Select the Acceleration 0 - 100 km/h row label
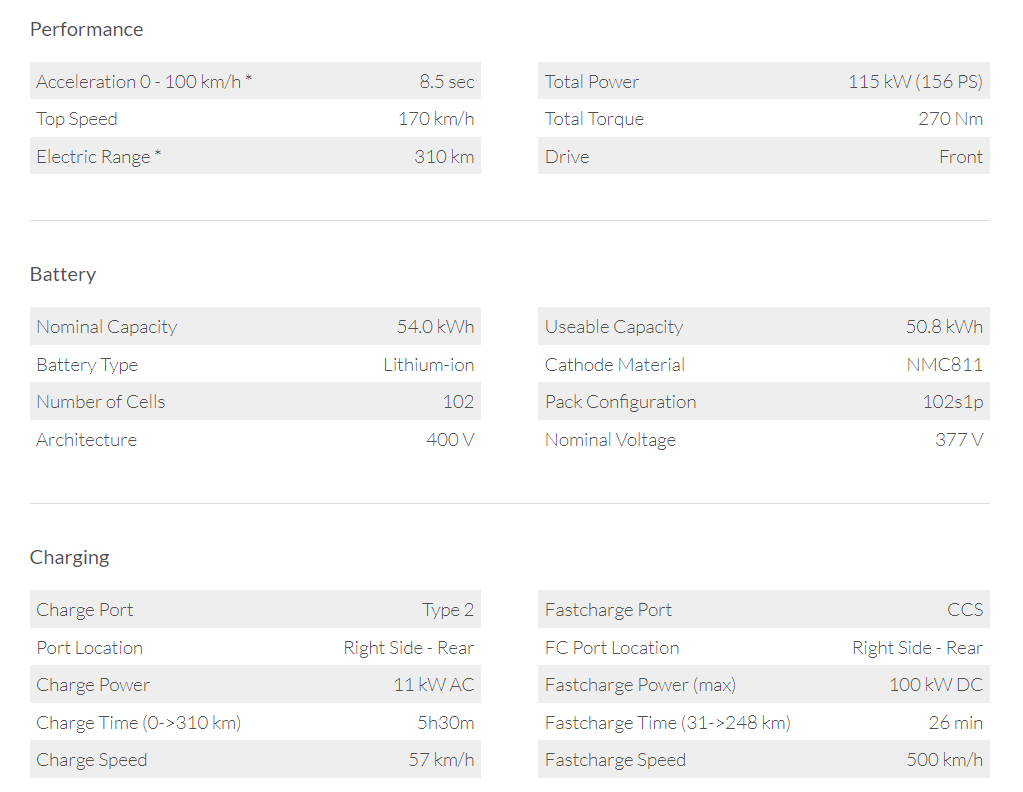Screen dimensions: 1023x792 (144, 82)
